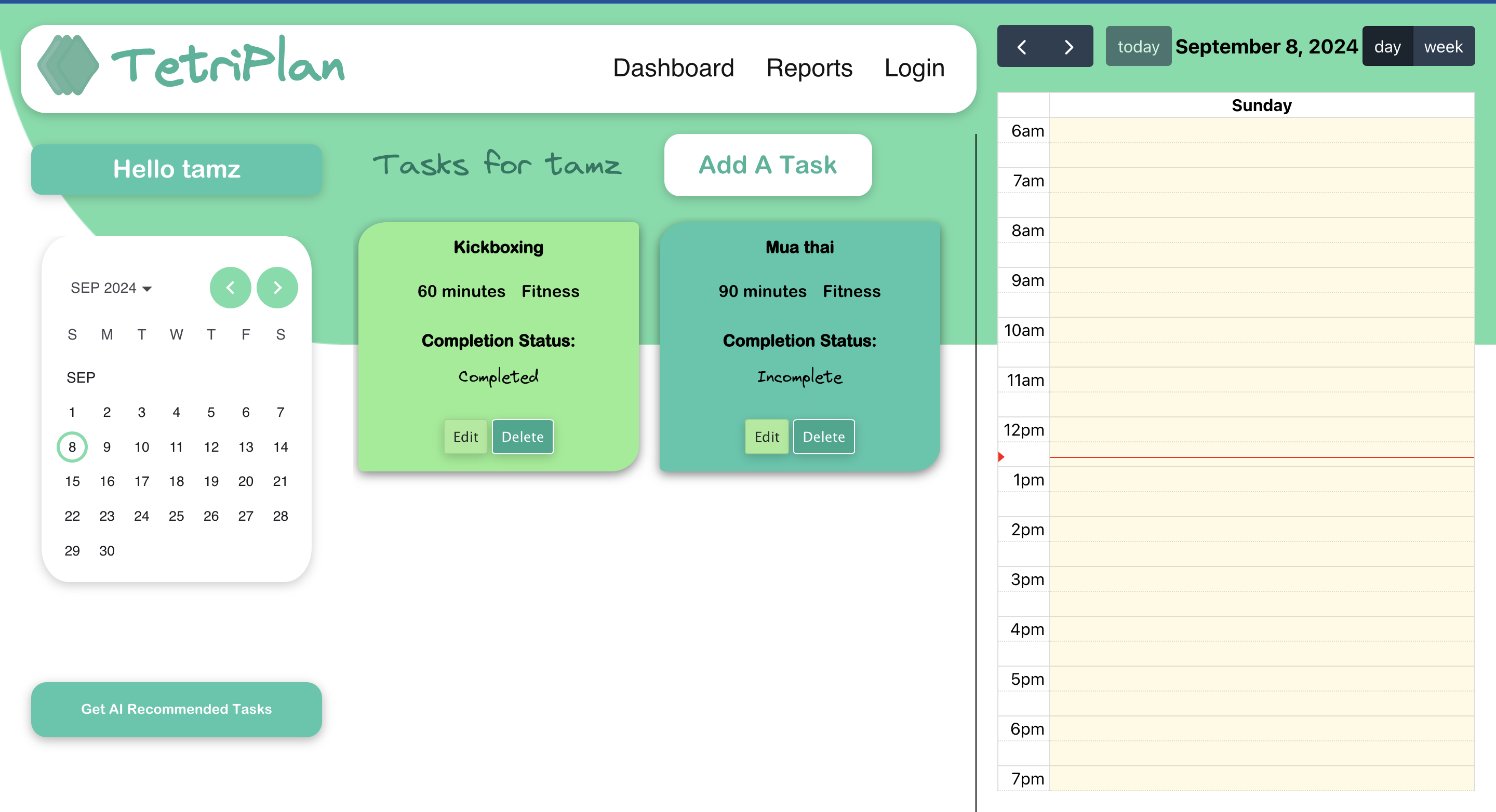Image resolution: width=1496 pixels, height=812 pixels.
Task: Click Add A Task button
Action: click(767, 165)
